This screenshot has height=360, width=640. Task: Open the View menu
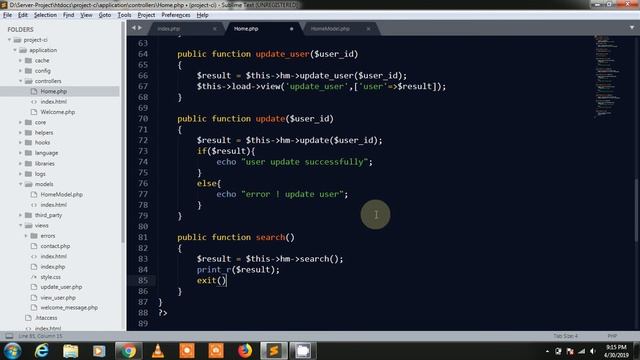coord(86,15)
